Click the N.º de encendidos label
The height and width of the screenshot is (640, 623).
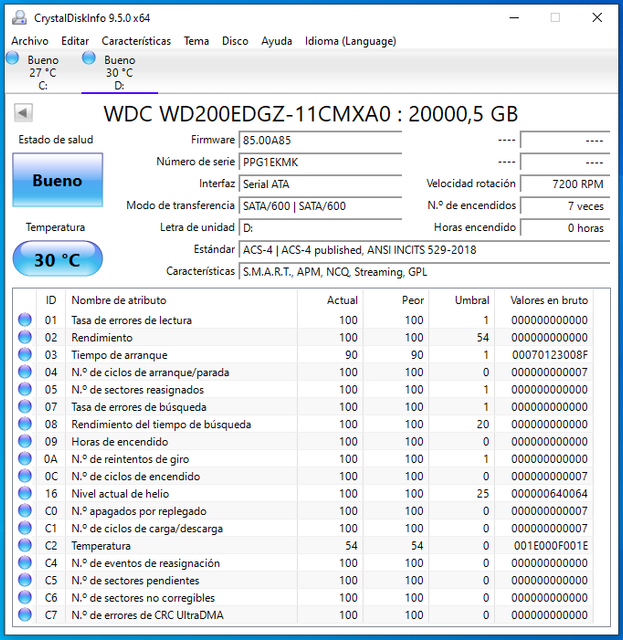[472, 205]
